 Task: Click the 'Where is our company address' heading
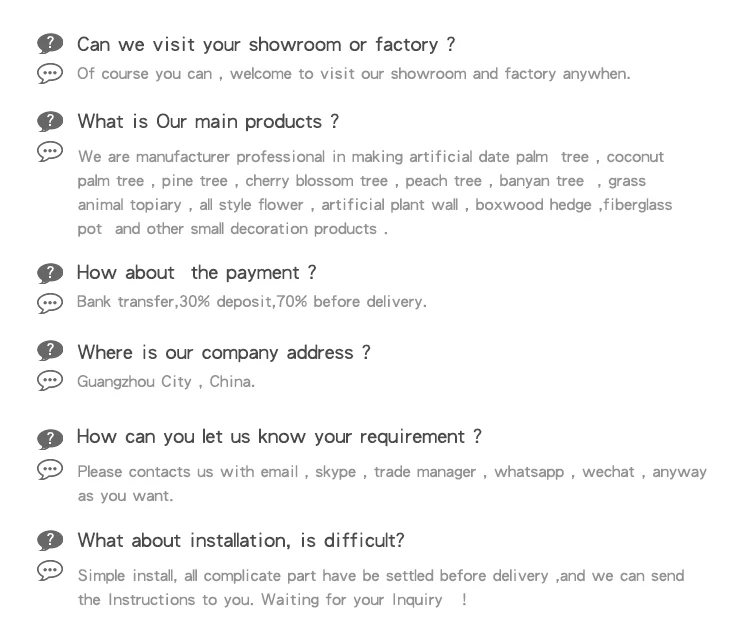(x=224, y=352)
